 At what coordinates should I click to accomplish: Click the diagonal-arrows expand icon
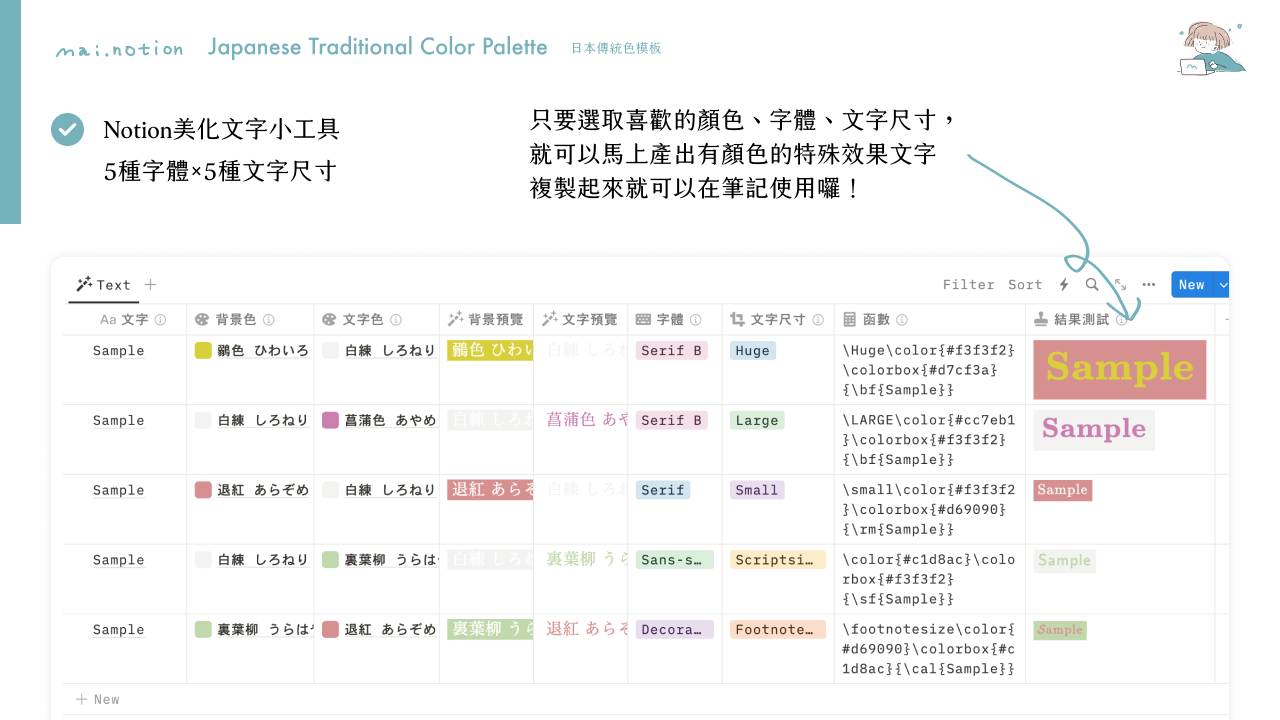[1121, 285]
